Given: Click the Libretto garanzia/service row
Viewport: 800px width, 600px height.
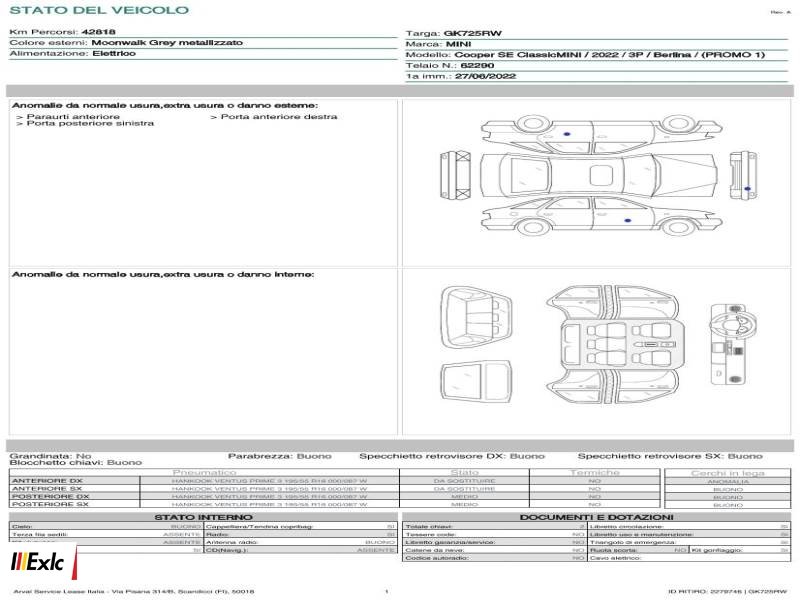Looking at the screenshot, I should click(x=494, y=542).
